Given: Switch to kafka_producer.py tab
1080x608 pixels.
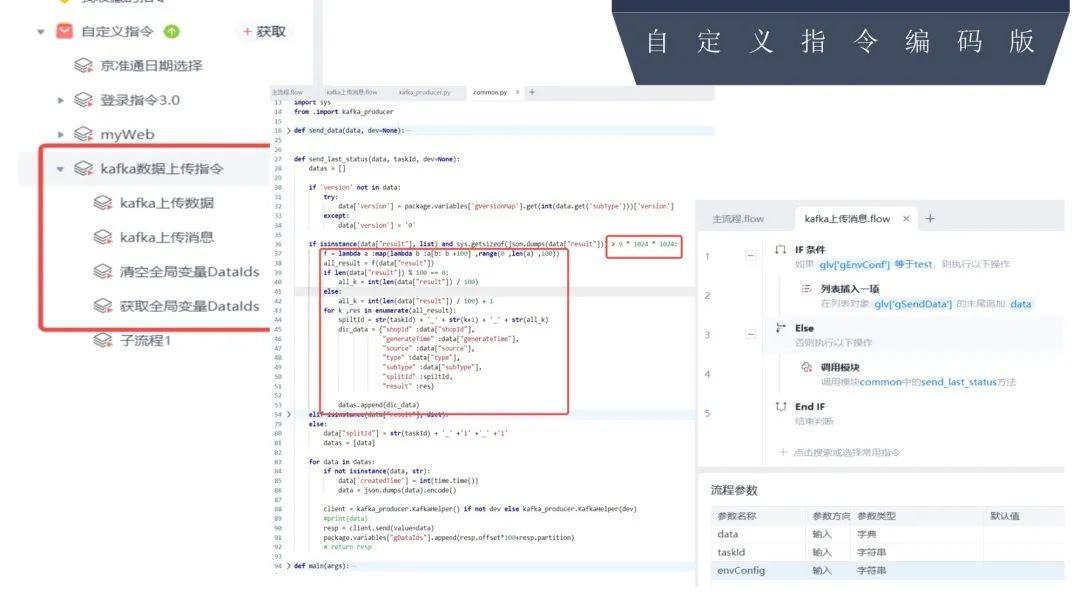Looking at the screenshot, I should 424,92.
